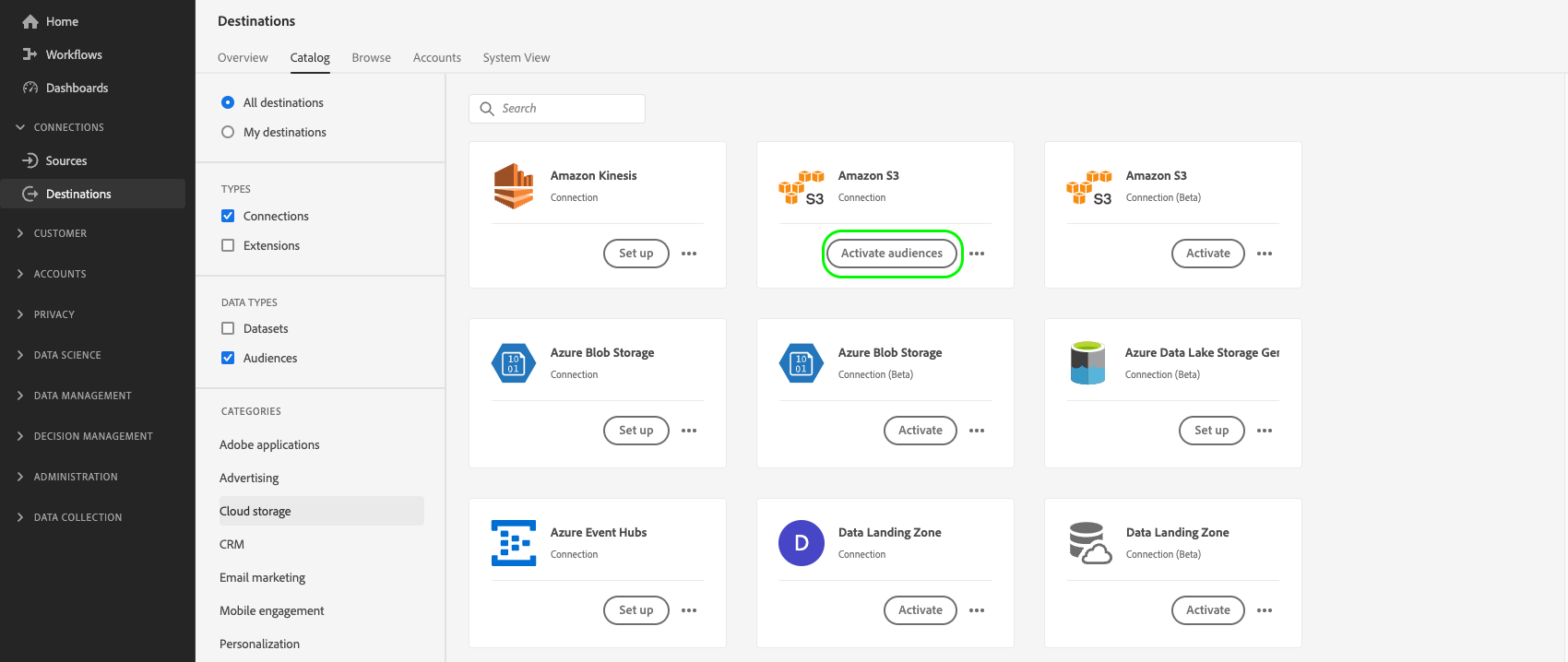This screenshot has height=662, width=1568.
Task: Click the Azure Blob Storage Beta logo
Action: click(802, 363)
